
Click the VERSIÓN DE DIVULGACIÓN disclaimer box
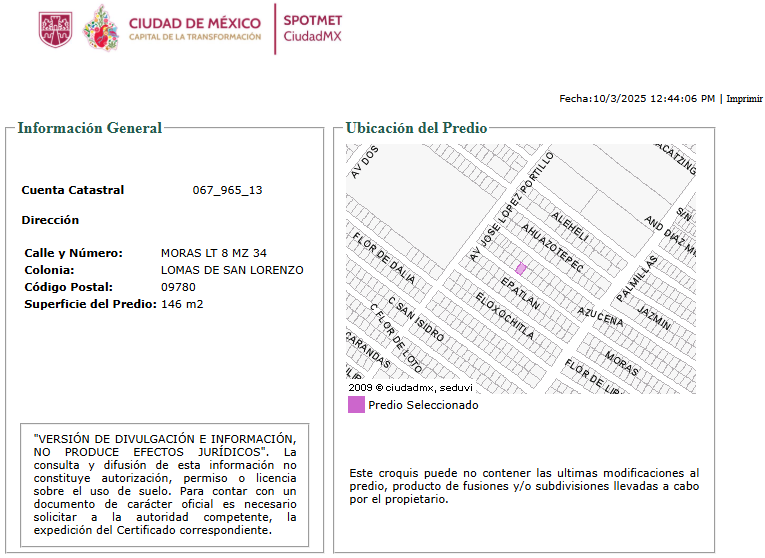(165, 485)
